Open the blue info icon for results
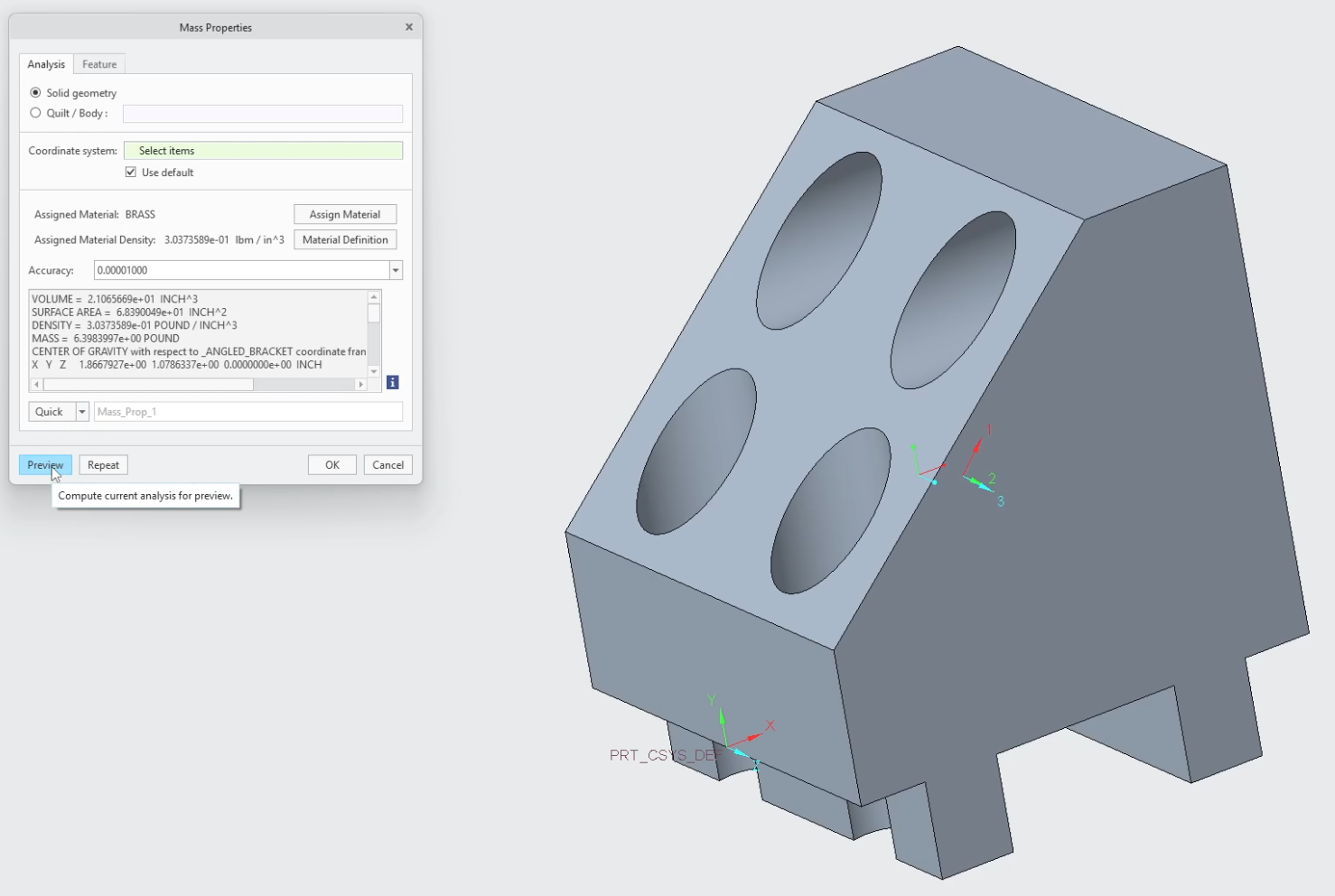1335x896 pixels. tap(393, 382)
